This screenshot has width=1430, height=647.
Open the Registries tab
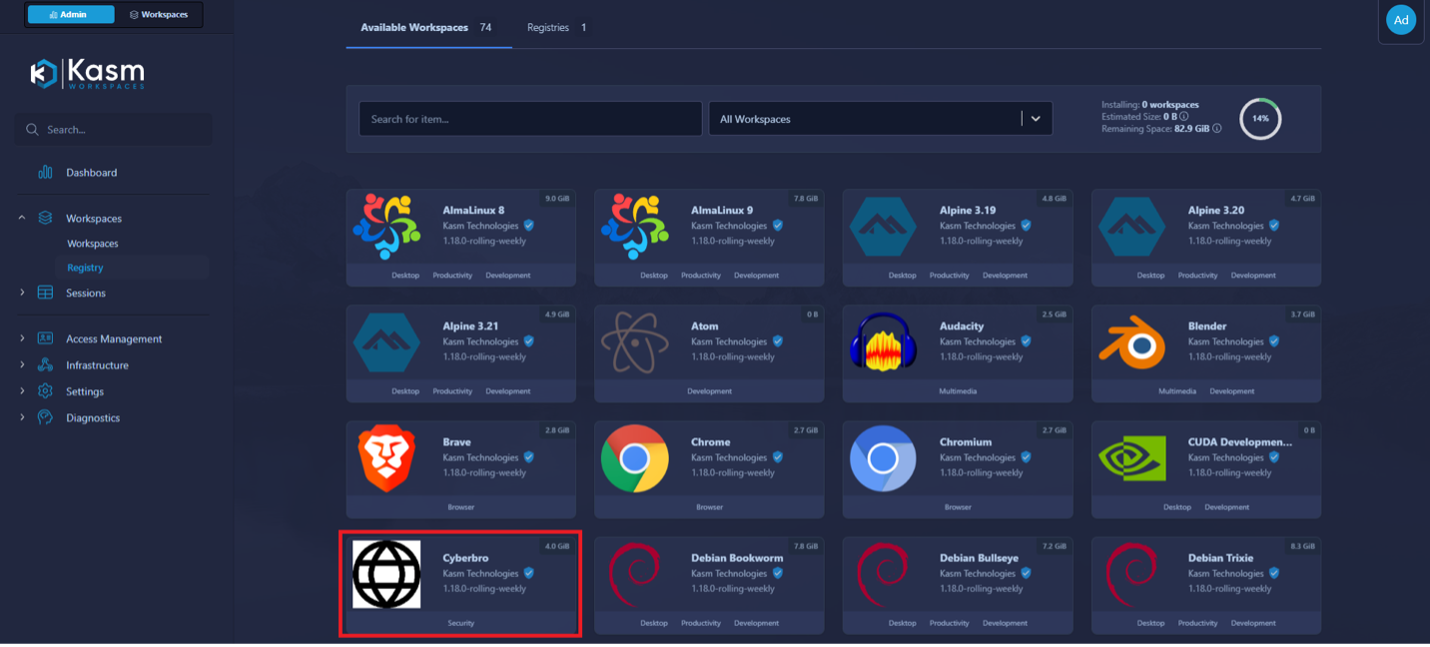557,27
